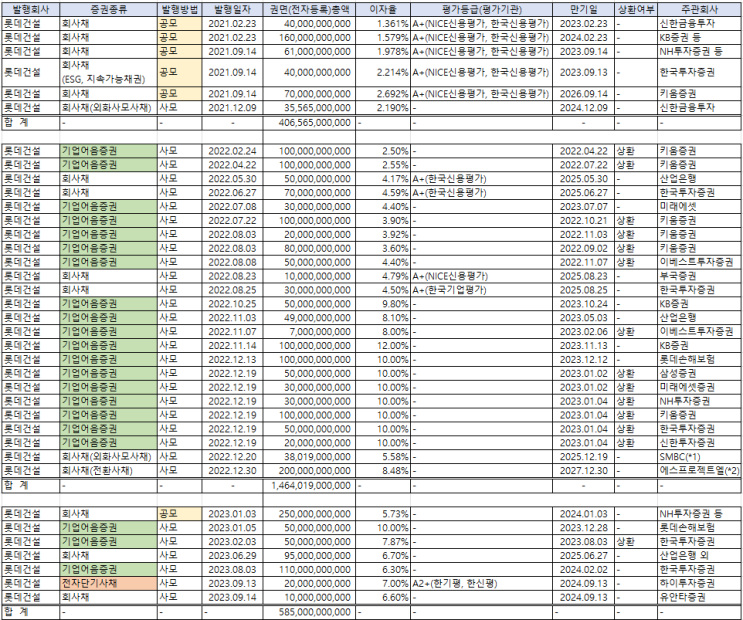Select the 이자율 column header
This screenshot has height=620, width=743.
(x=383, y=9)
